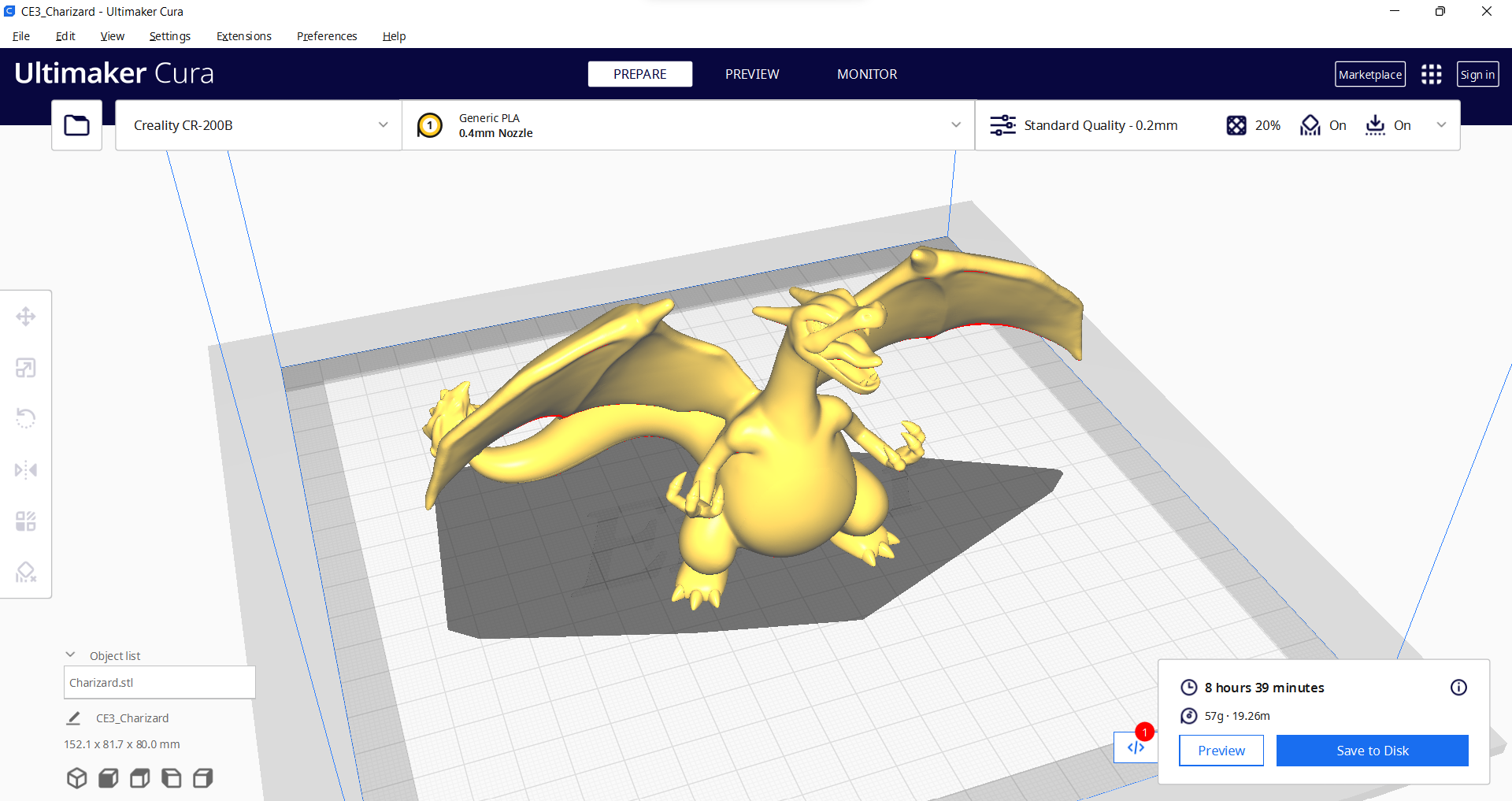Open the Edit menu
This screenshot has height=801, width=1512.
coord(65,36)
